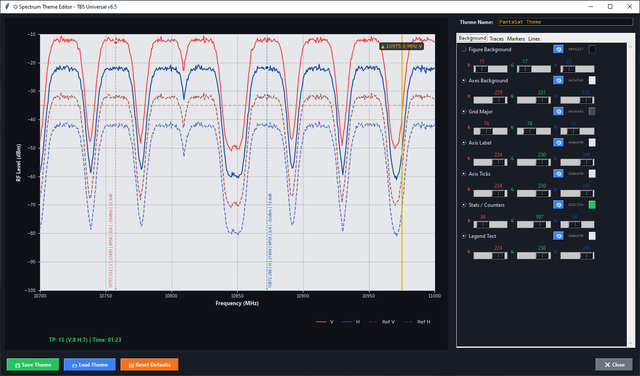
Task: Select the Stats / Counters radio button
Action: [464, 205]
